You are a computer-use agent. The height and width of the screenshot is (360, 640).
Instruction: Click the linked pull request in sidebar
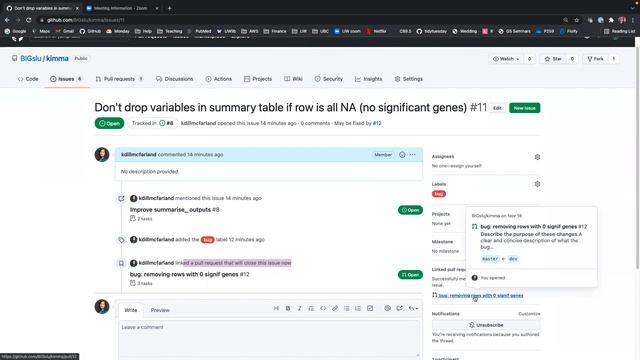[x=480, y=296]
